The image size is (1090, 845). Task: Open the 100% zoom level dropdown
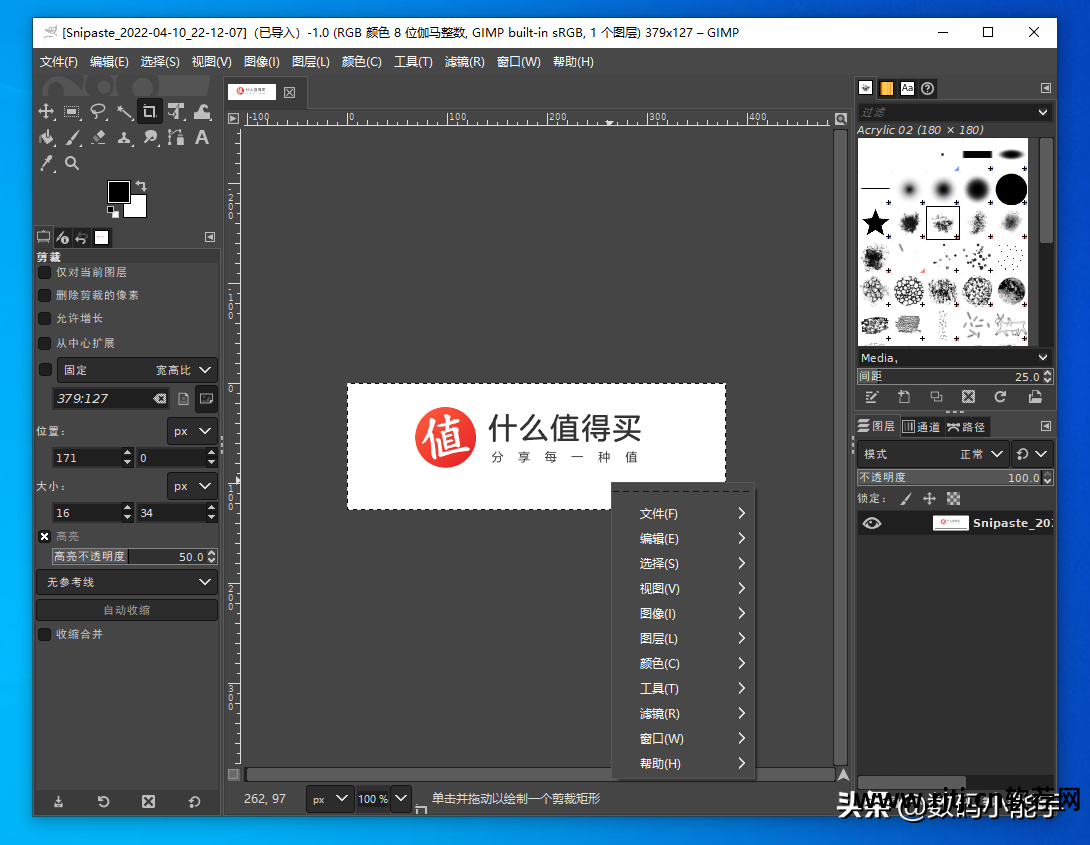click(x=401, y=799)
